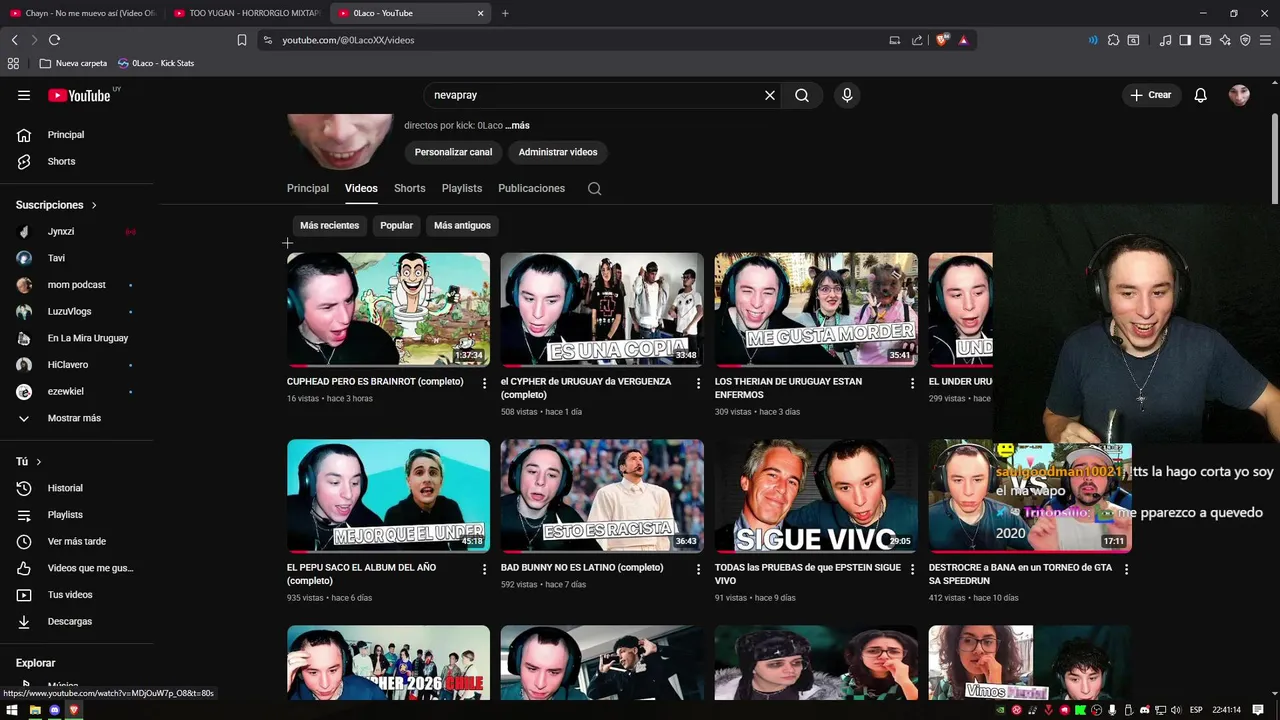Open options for LOS THERIAN DE URUGUAY video
This screenshot has width=1280, height=720.
click(x=912, y=383)
